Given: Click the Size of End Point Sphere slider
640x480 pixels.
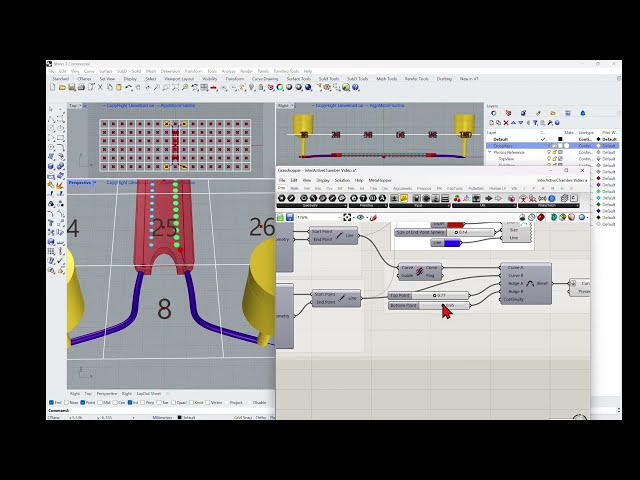Looking at the screenshot, I should coord(446,232).
